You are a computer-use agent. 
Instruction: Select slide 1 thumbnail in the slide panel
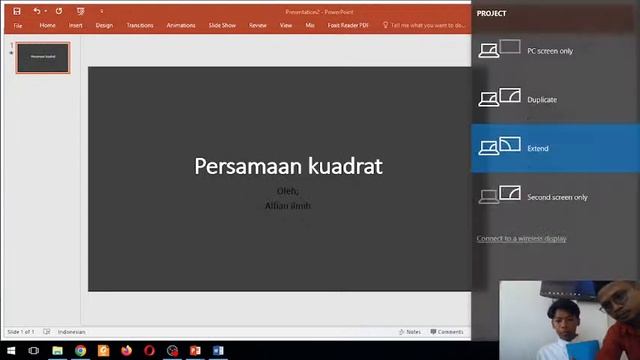coord(43,58)
